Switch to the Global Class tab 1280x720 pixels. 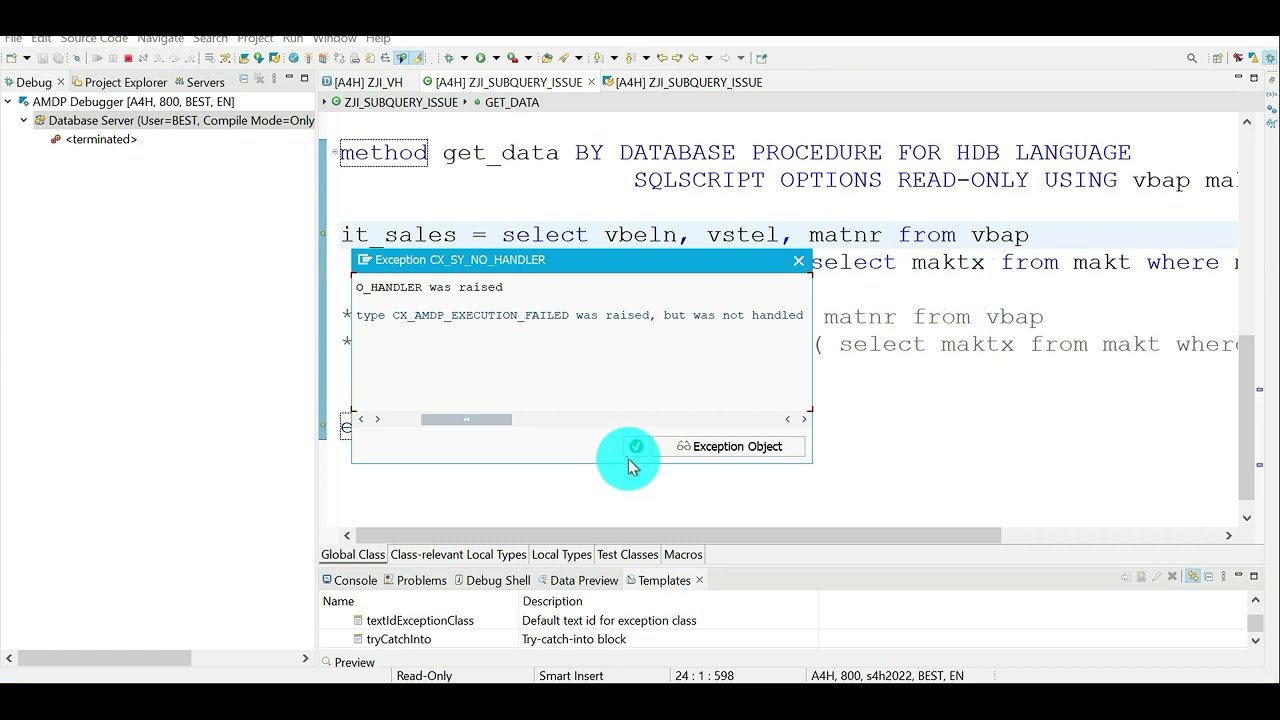(x=353, y=554)
